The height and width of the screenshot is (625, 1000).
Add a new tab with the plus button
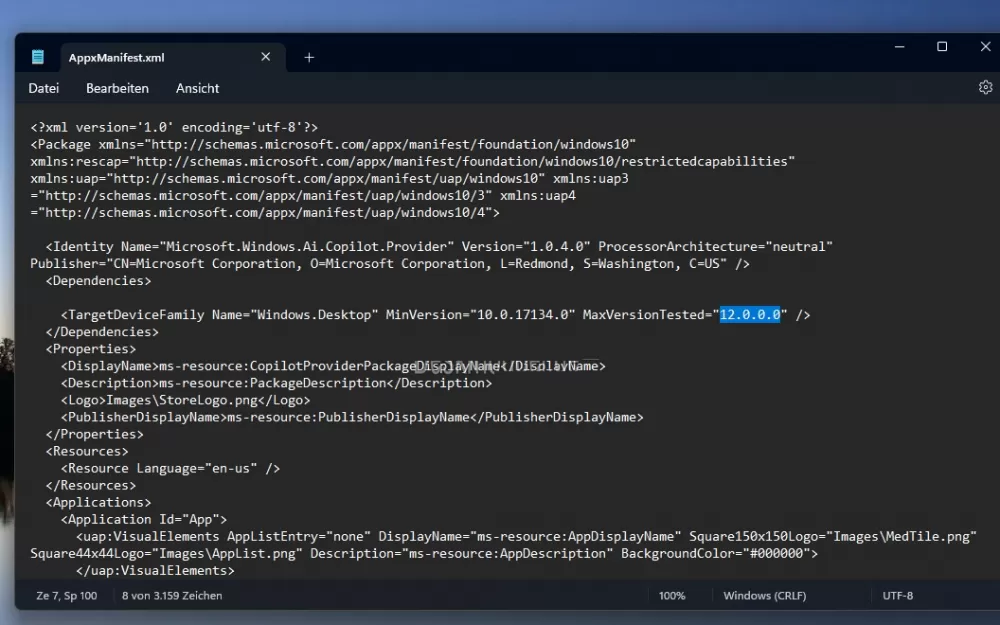[309, 57]
